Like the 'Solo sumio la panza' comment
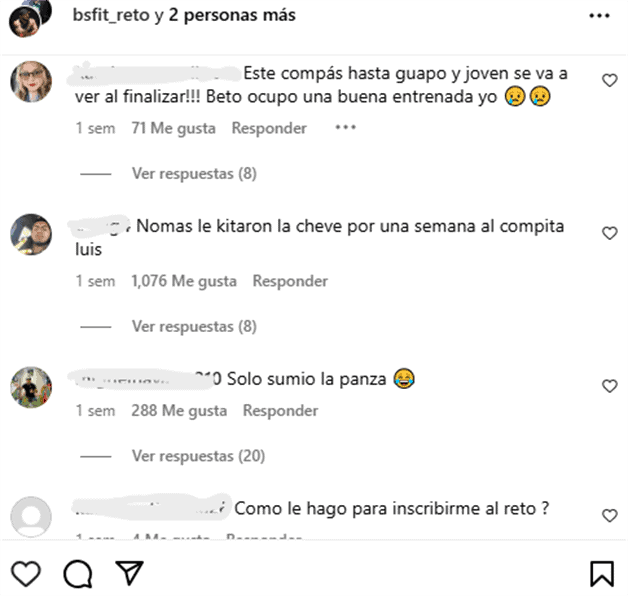Viewport: 628px width, 596px height. click(x=610, y=386)
